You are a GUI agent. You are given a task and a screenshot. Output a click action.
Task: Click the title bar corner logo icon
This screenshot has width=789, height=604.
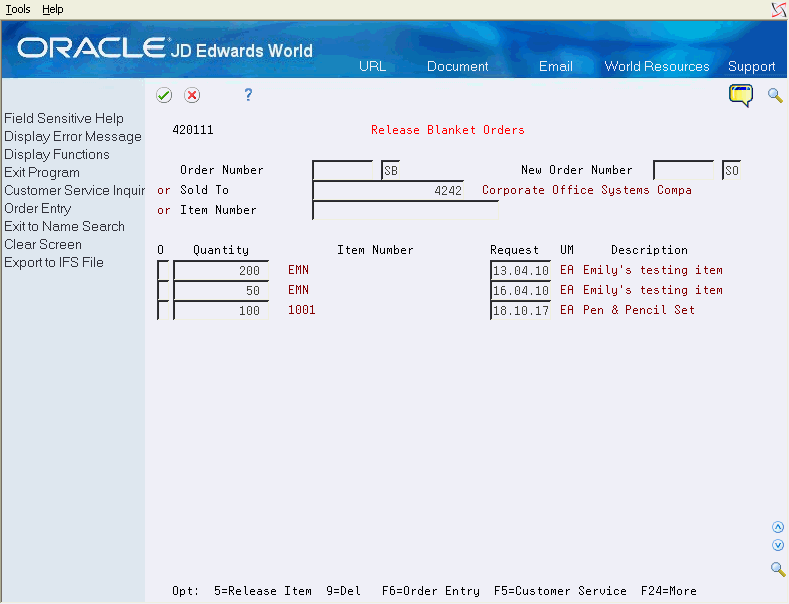point(779,10)
